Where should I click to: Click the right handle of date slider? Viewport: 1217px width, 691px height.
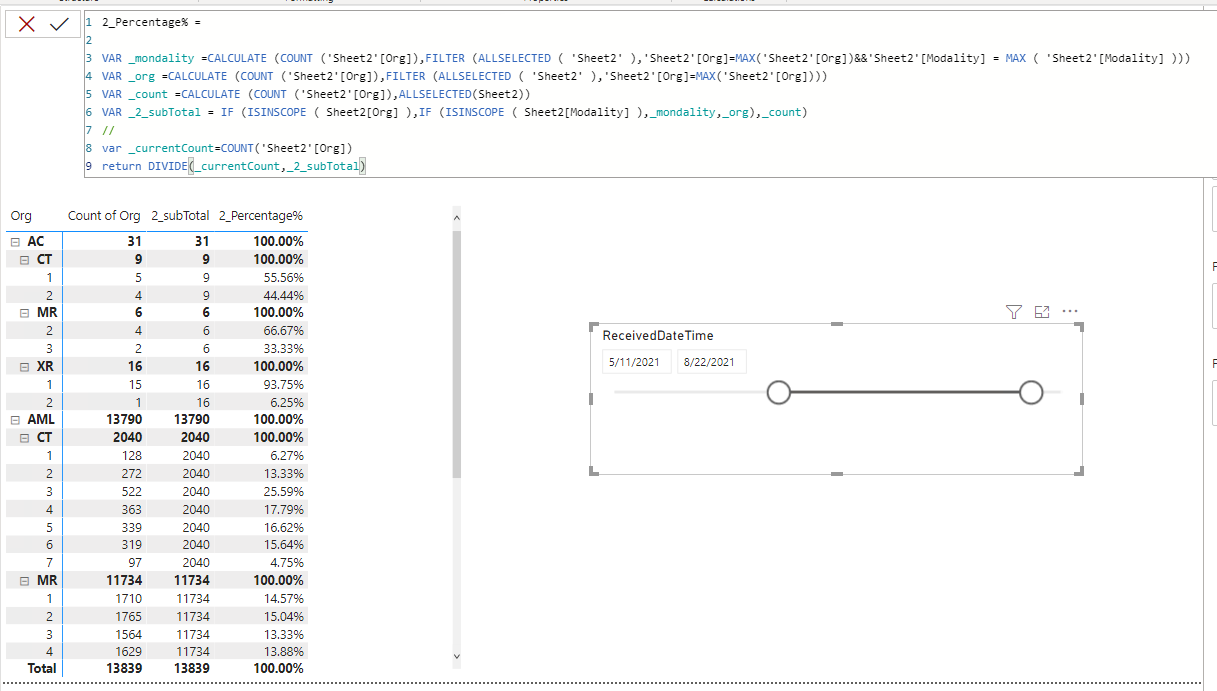point(1031,393)
